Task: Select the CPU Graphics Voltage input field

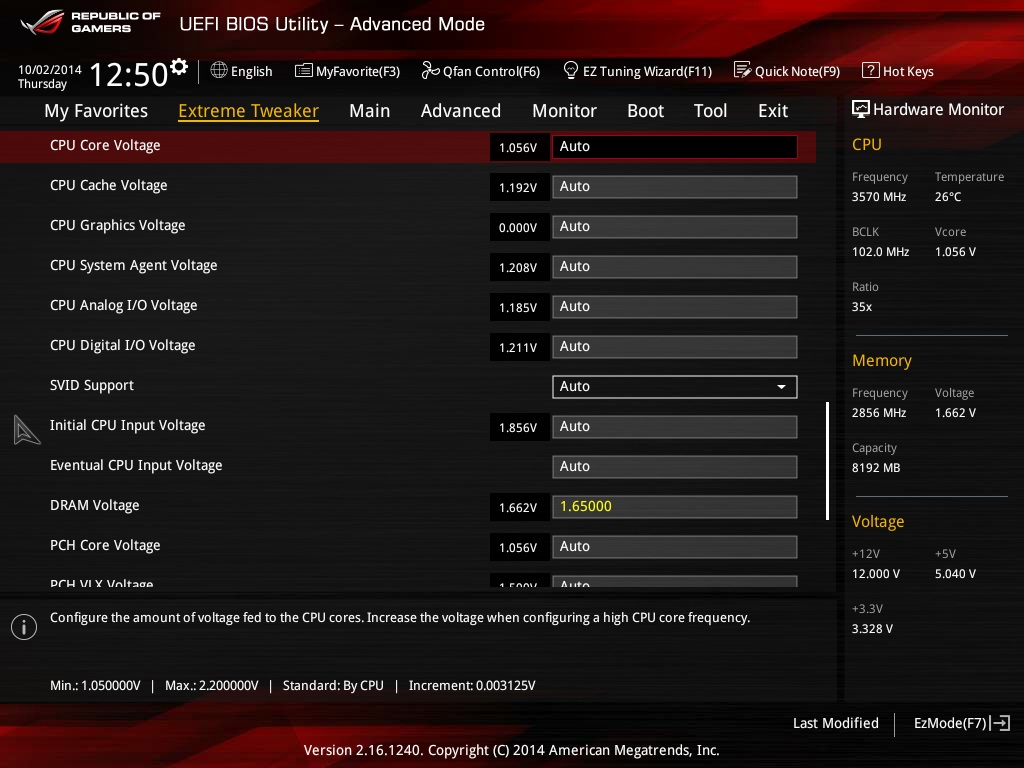Action: [x=675, y=226]
